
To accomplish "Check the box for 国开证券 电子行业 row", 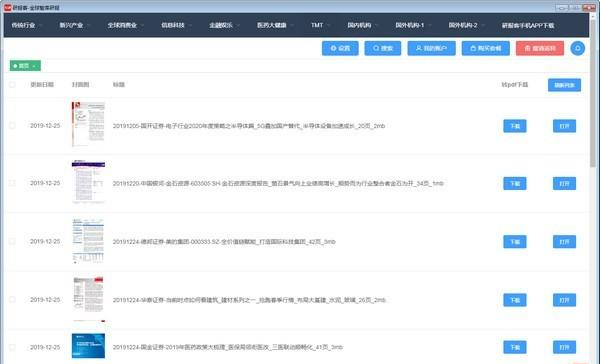I will (x=12, y=126).
